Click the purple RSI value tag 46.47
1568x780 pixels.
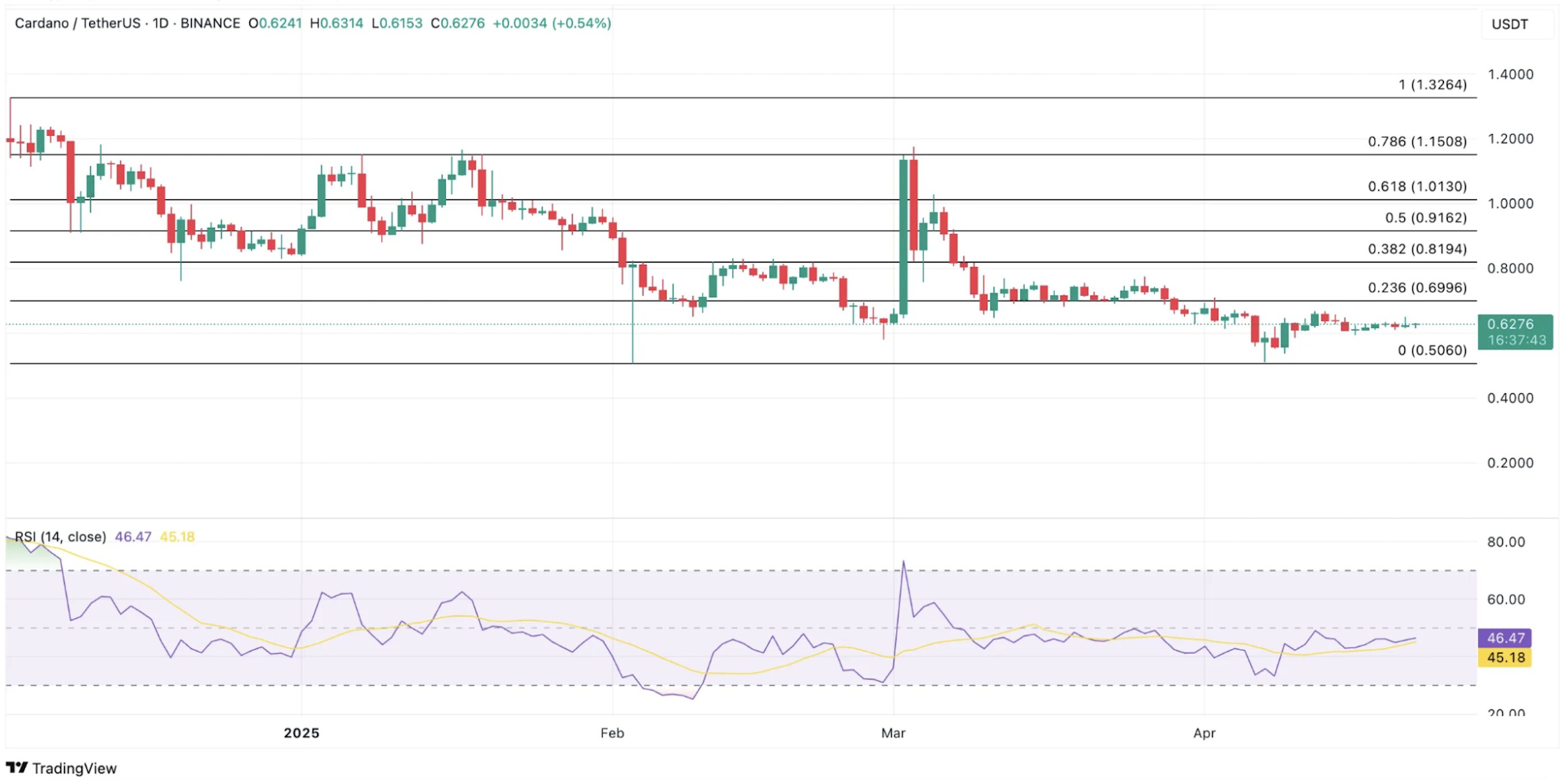point(1505,637)
